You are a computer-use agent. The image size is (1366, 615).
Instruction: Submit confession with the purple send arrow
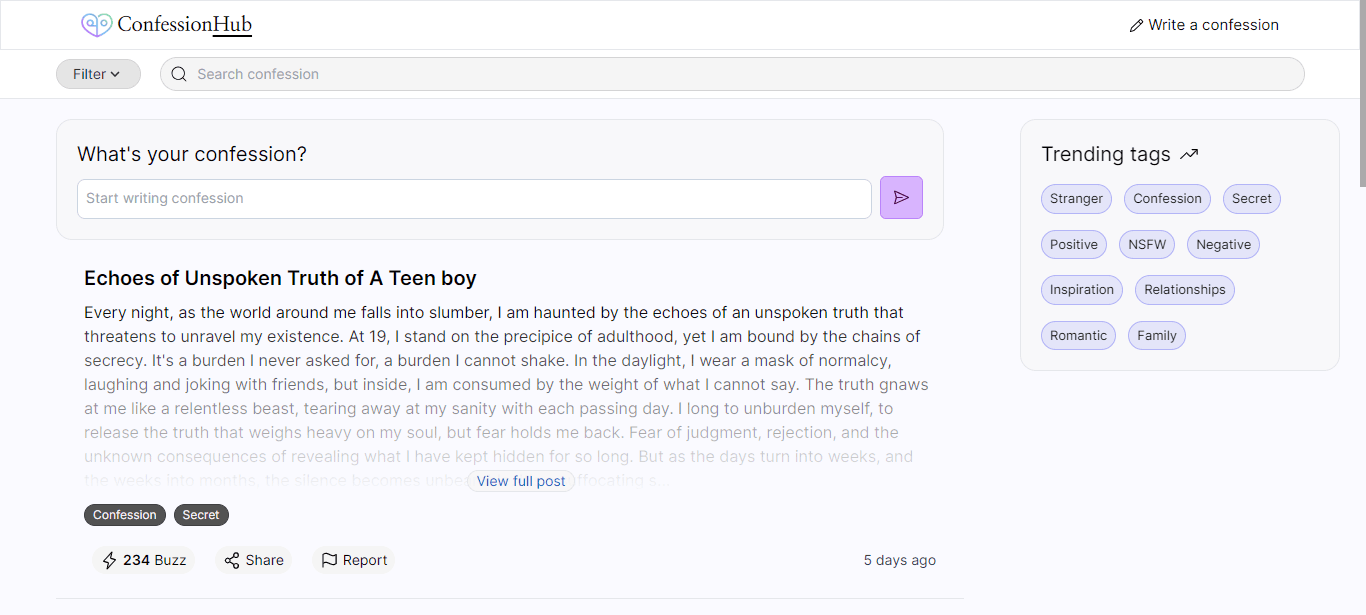pos(901,198)
